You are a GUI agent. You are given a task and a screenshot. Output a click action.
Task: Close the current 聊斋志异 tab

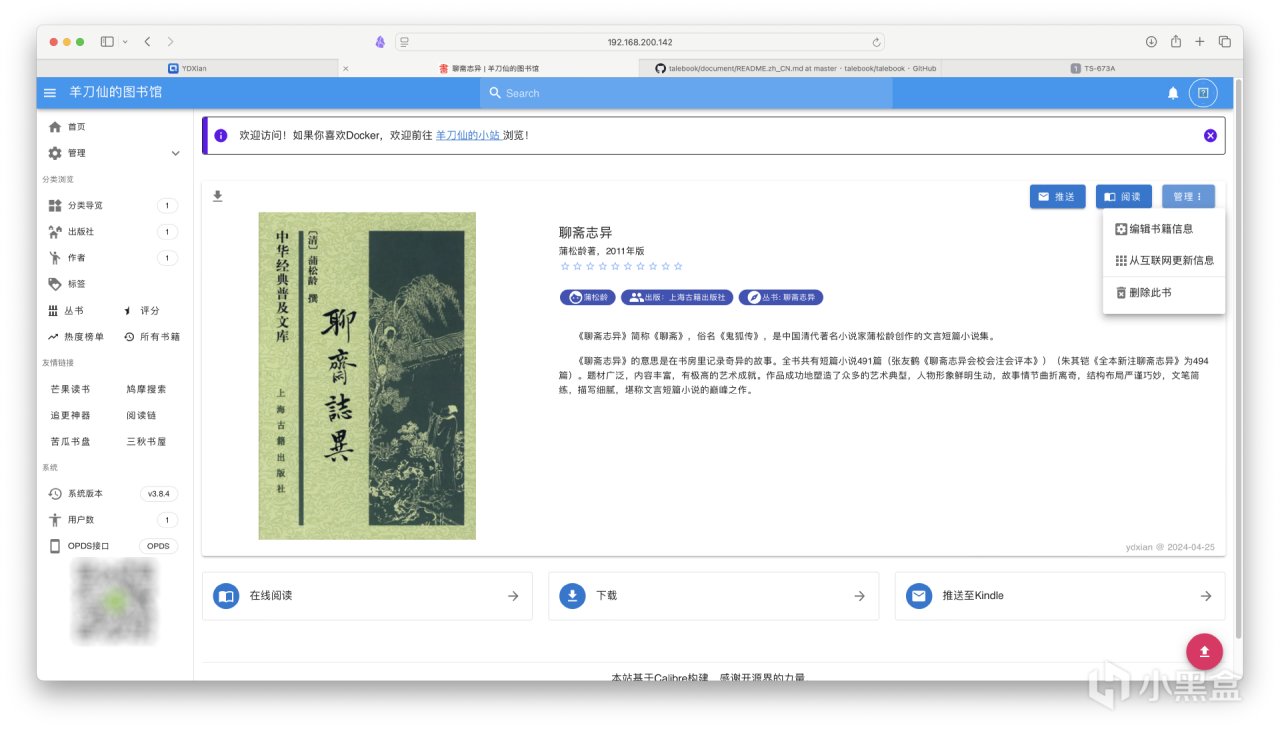point(346,69)
